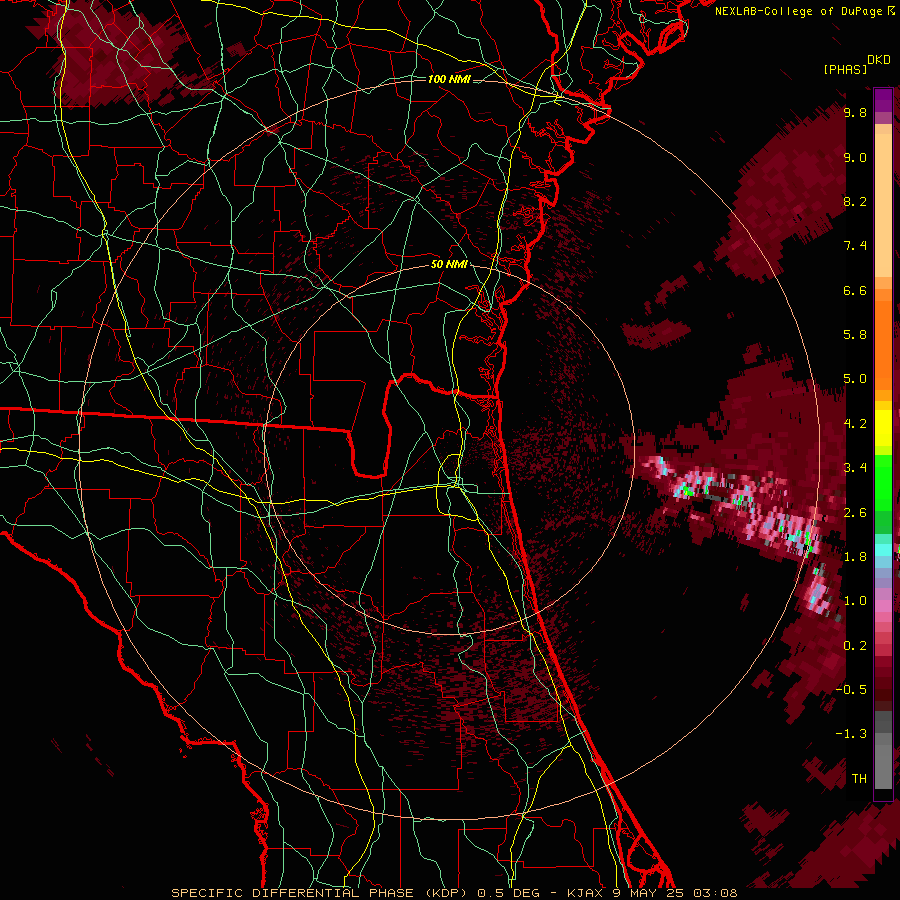Click the 9 MAY 25 03:08 timestamp
The height and width of the screenshot is (900, 900).
(676, 893)
